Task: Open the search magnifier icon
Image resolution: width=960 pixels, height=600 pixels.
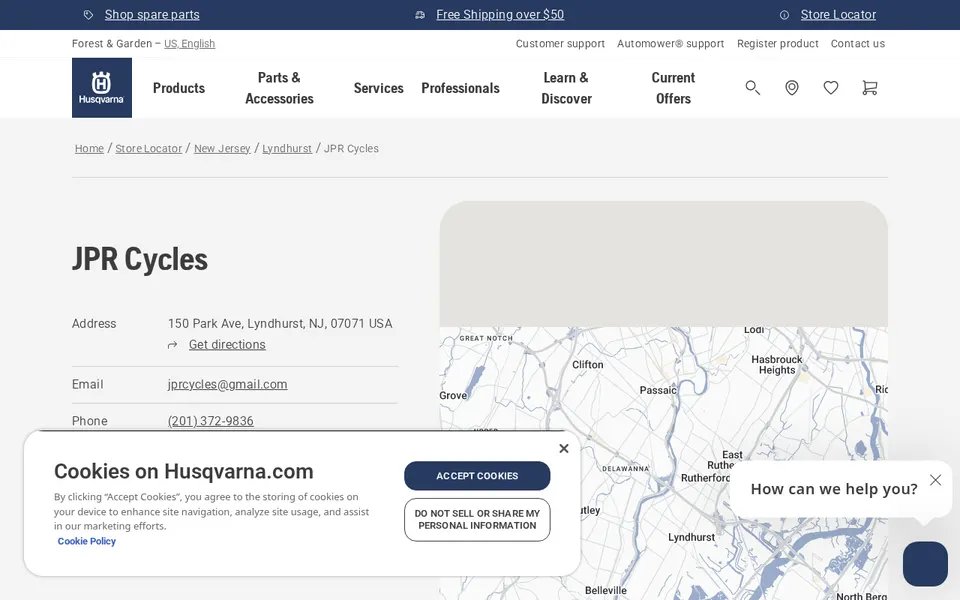Action: (752, 88)
